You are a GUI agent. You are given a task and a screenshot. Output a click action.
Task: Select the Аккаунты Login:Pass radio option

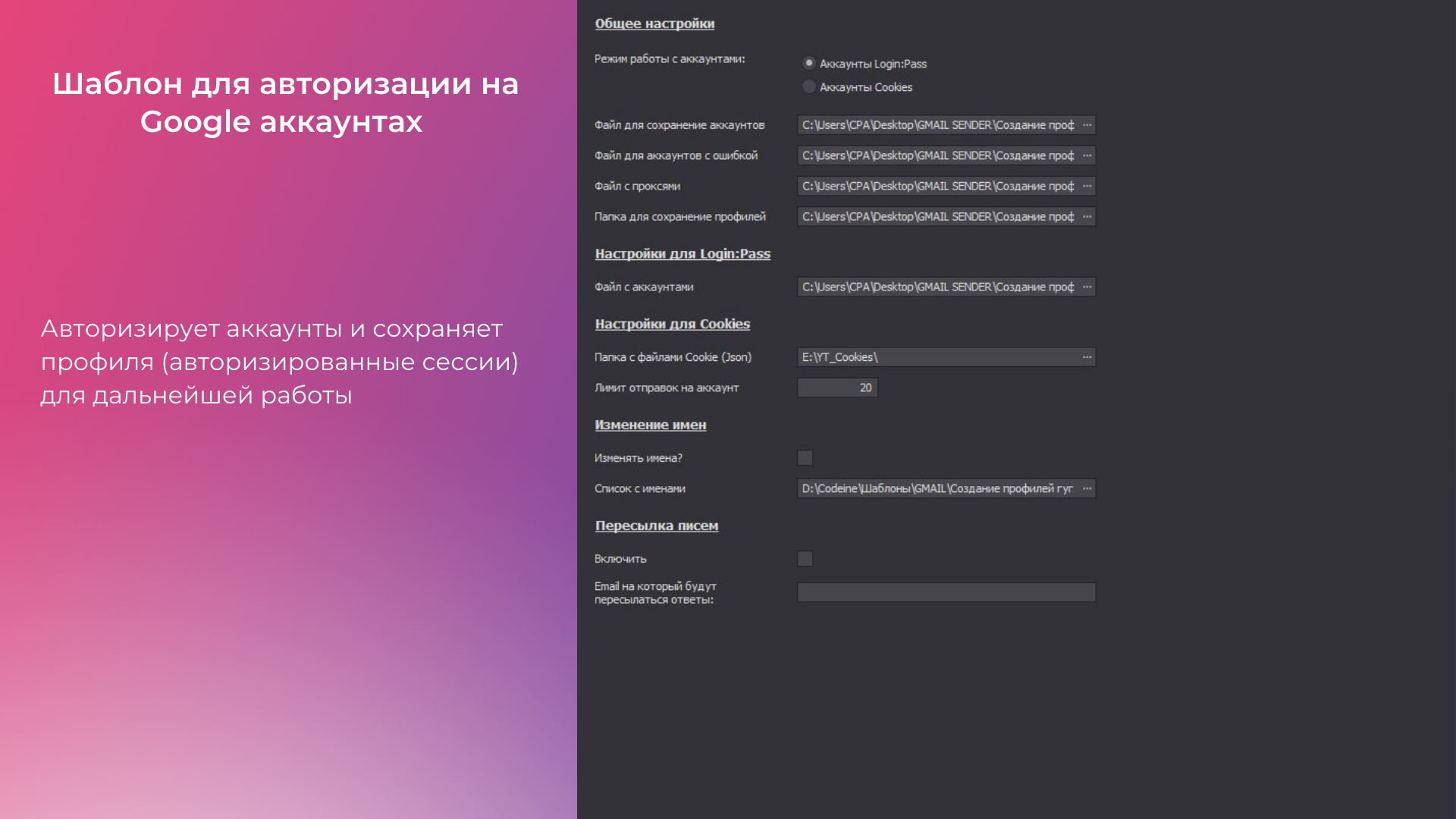pyautogui.click(x=809, y=63)
